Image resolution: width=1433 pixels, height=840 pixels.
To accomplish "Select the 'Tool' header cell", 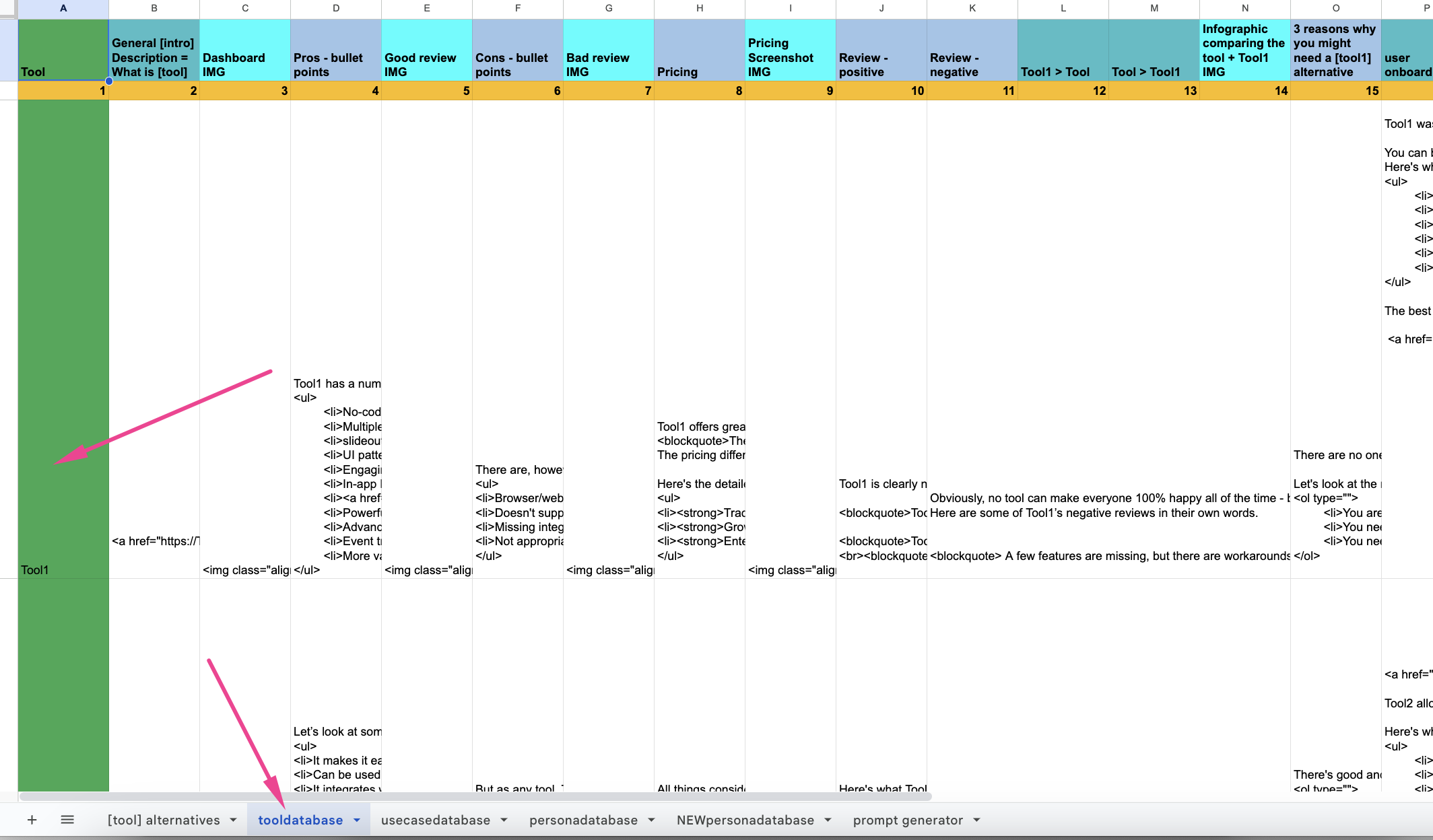I will point(63,50).
